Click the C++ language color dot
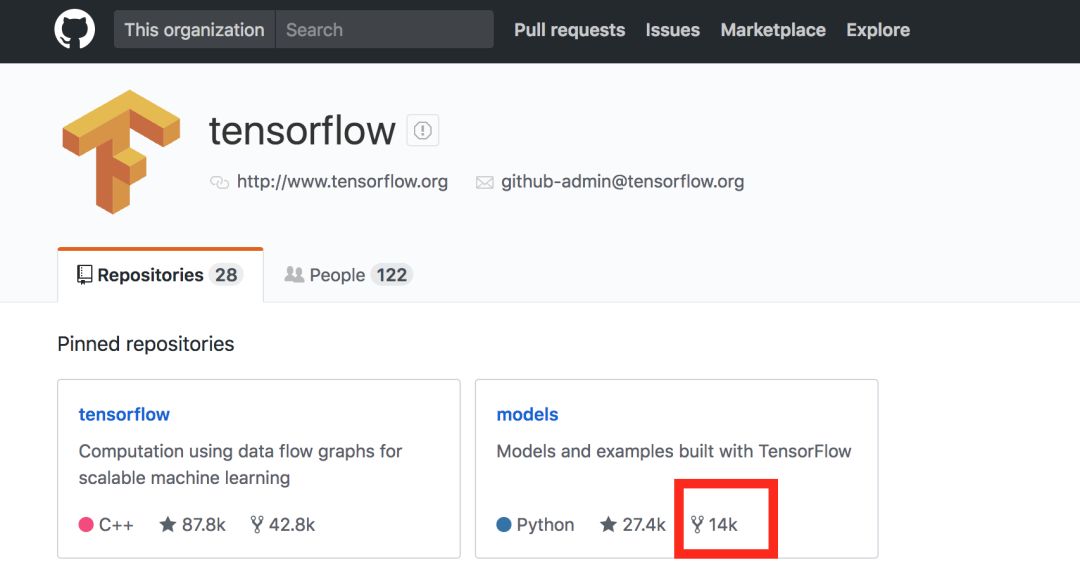 coord(86,525)
